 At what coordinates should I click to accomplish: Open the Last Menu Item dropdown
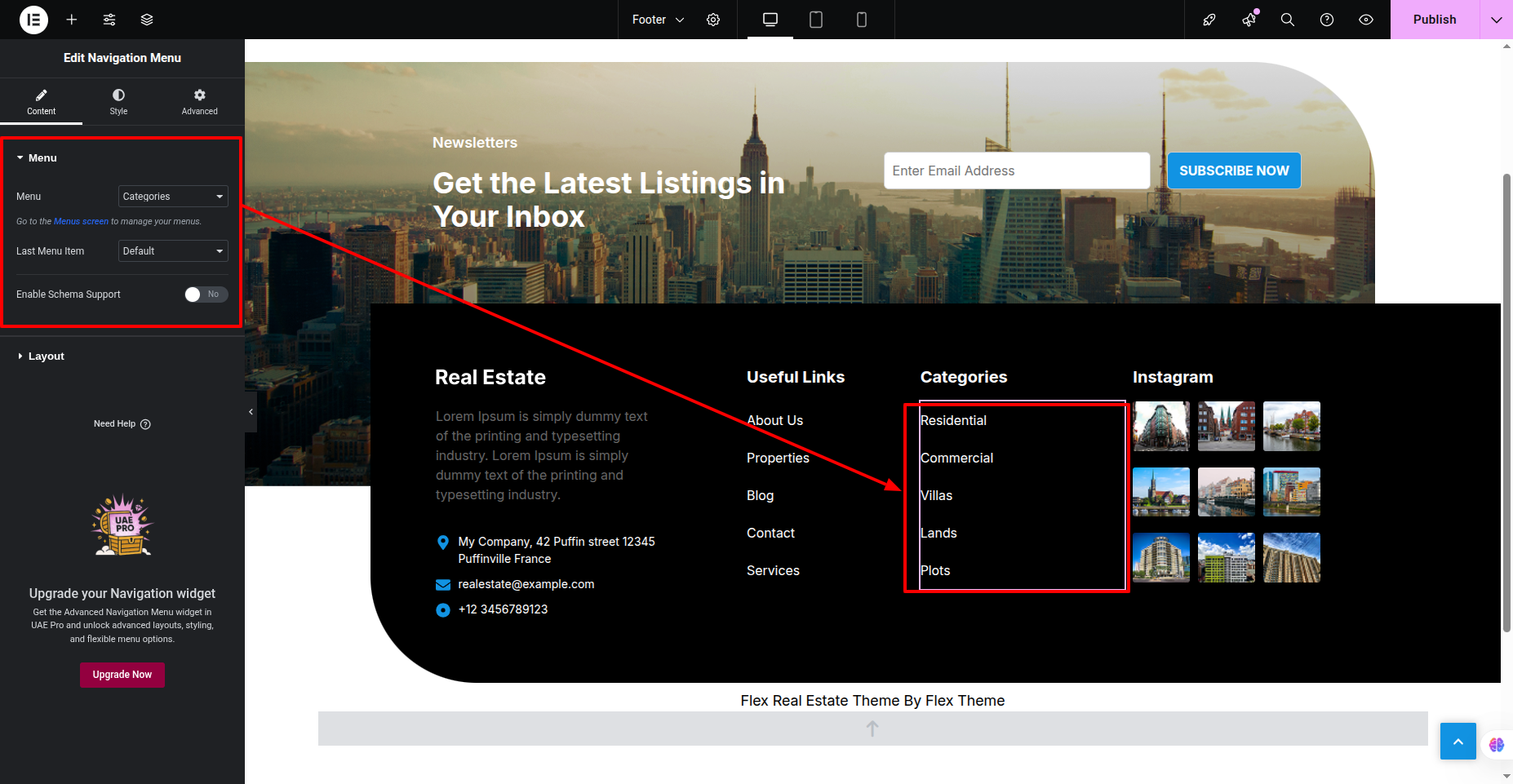173,251
